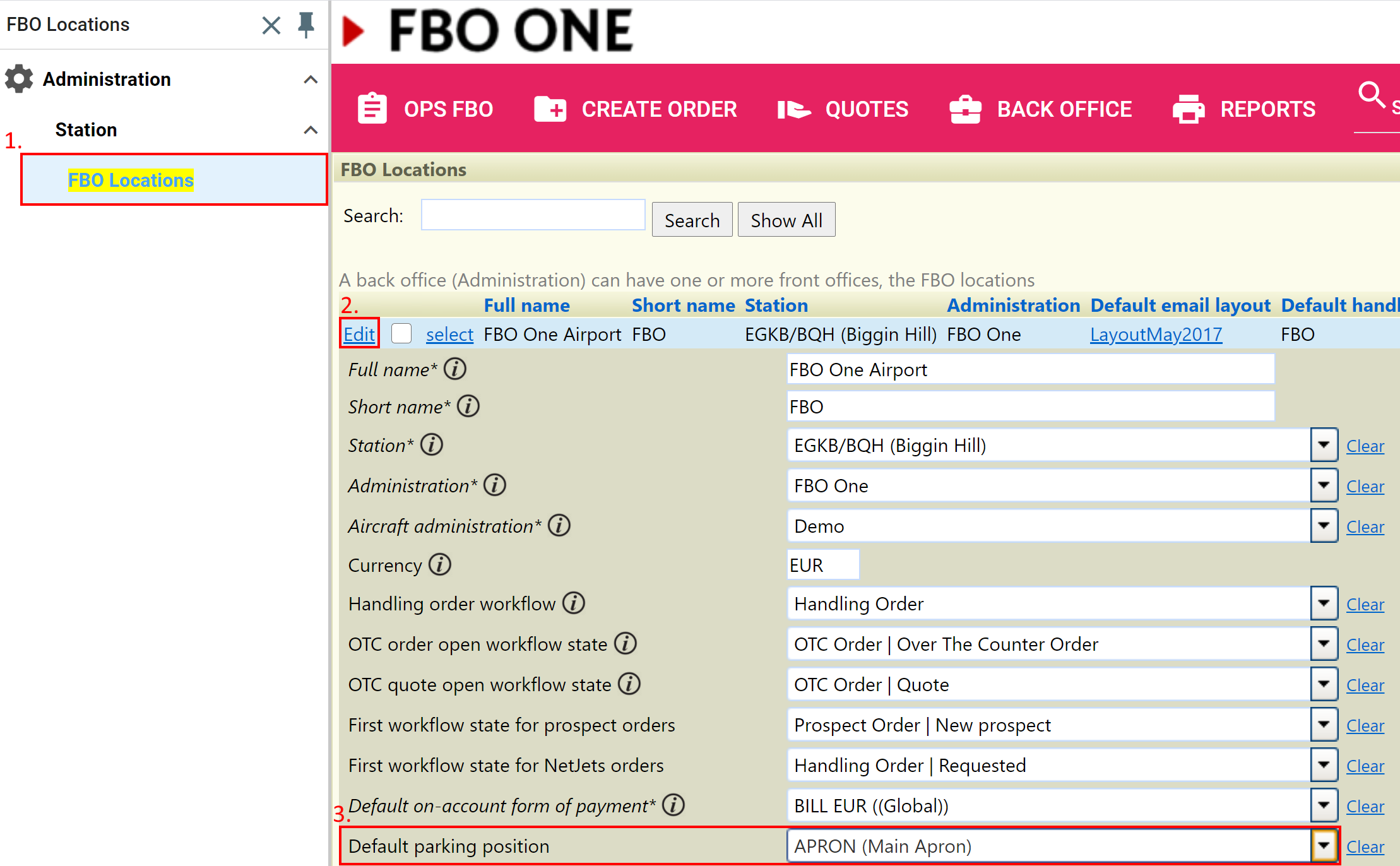This screenshot has height=866, width=1400.
Task: Close the FBO Locations side panel
Action: (271, 25)
